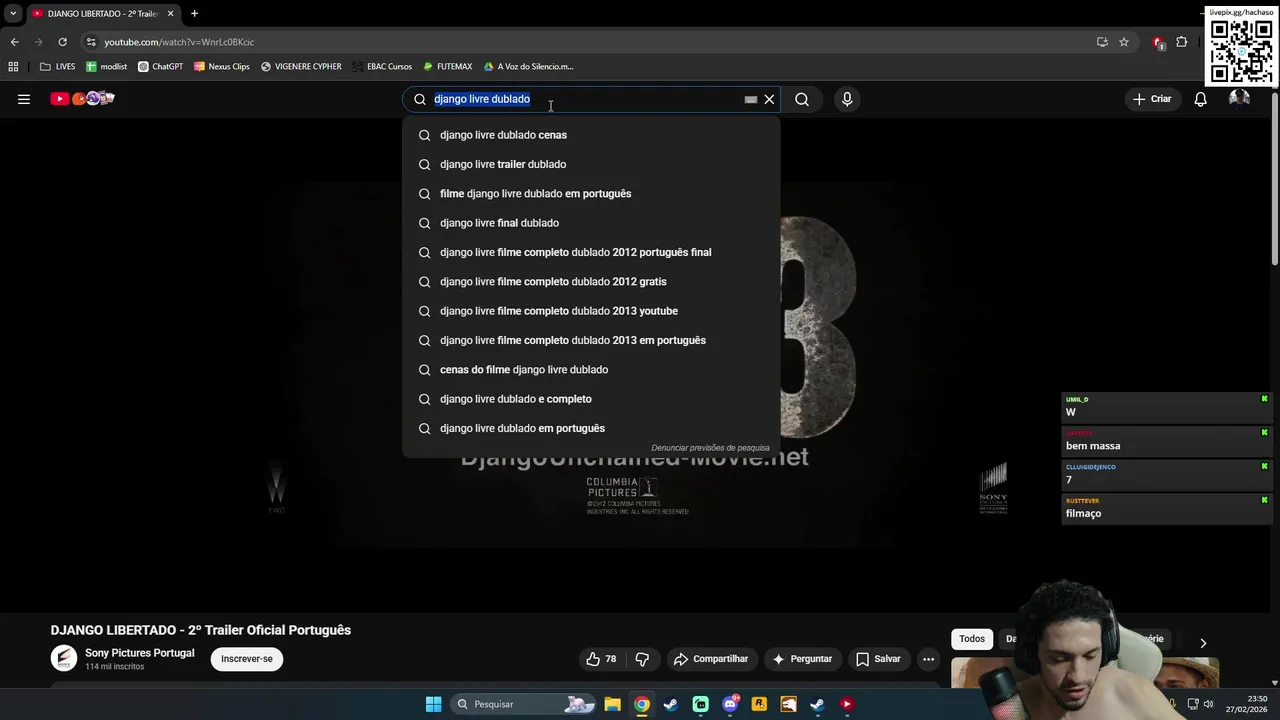Open new browser tab
Viewport: 1280px width, 720px height.
tap(194, 13)
